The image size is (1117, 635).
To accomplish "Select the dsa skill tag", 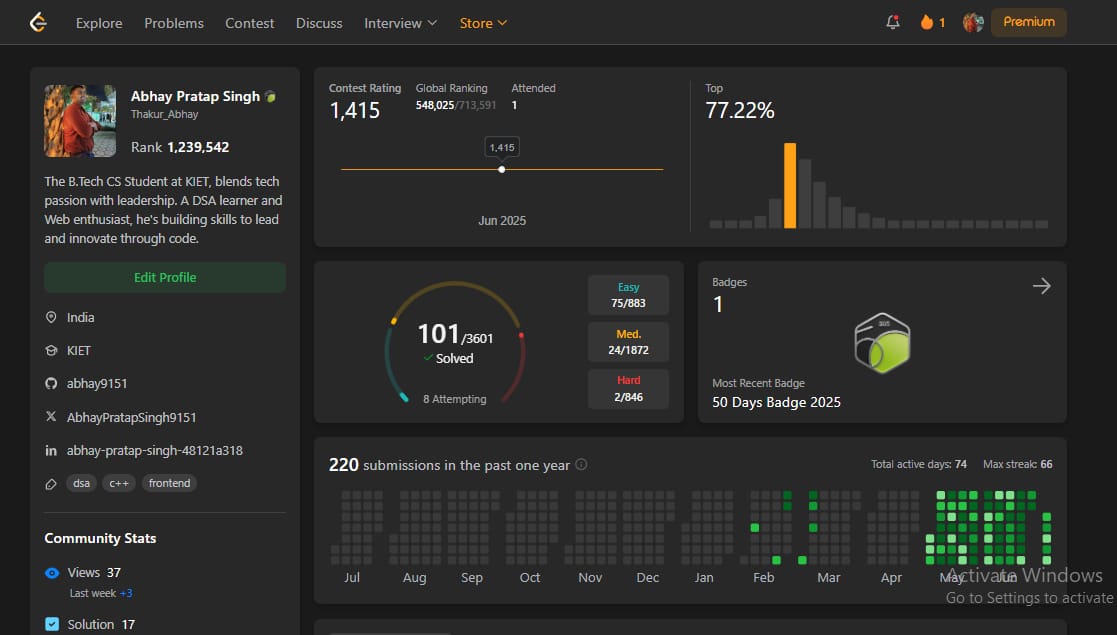I will click(x=82, y=483).
